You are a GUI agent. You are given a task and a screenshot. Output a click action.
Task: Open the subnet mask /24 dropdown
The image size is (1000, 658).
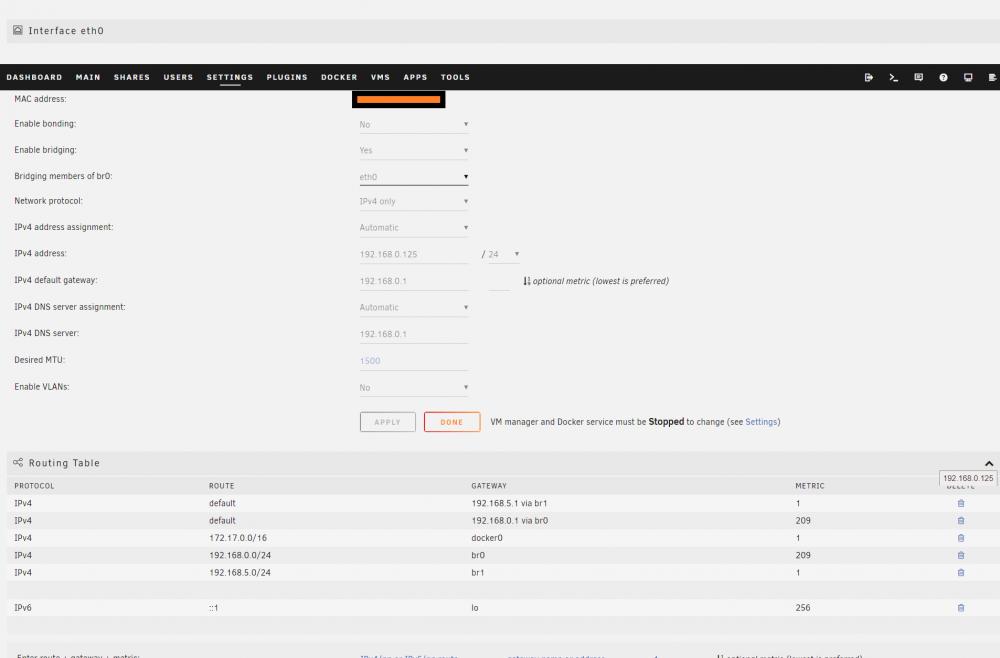[504, 254]
